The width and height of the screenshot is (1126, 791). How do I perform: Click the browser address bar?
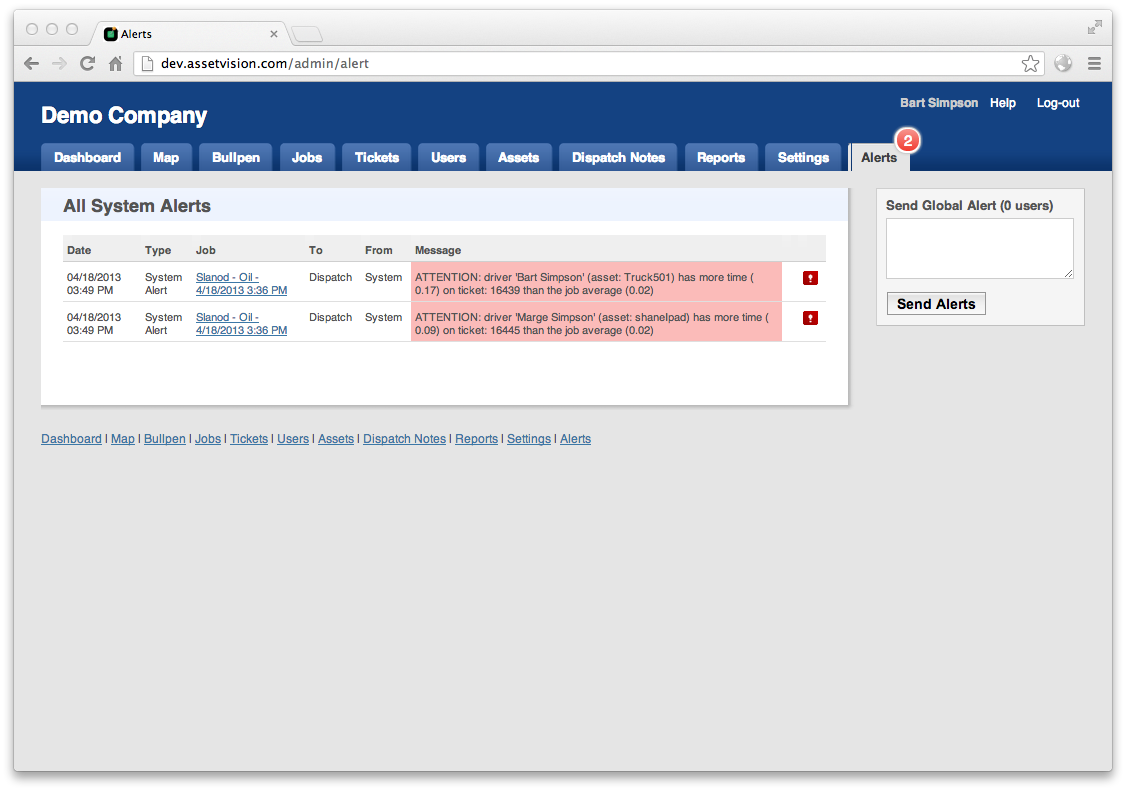(x=580, y=64)
